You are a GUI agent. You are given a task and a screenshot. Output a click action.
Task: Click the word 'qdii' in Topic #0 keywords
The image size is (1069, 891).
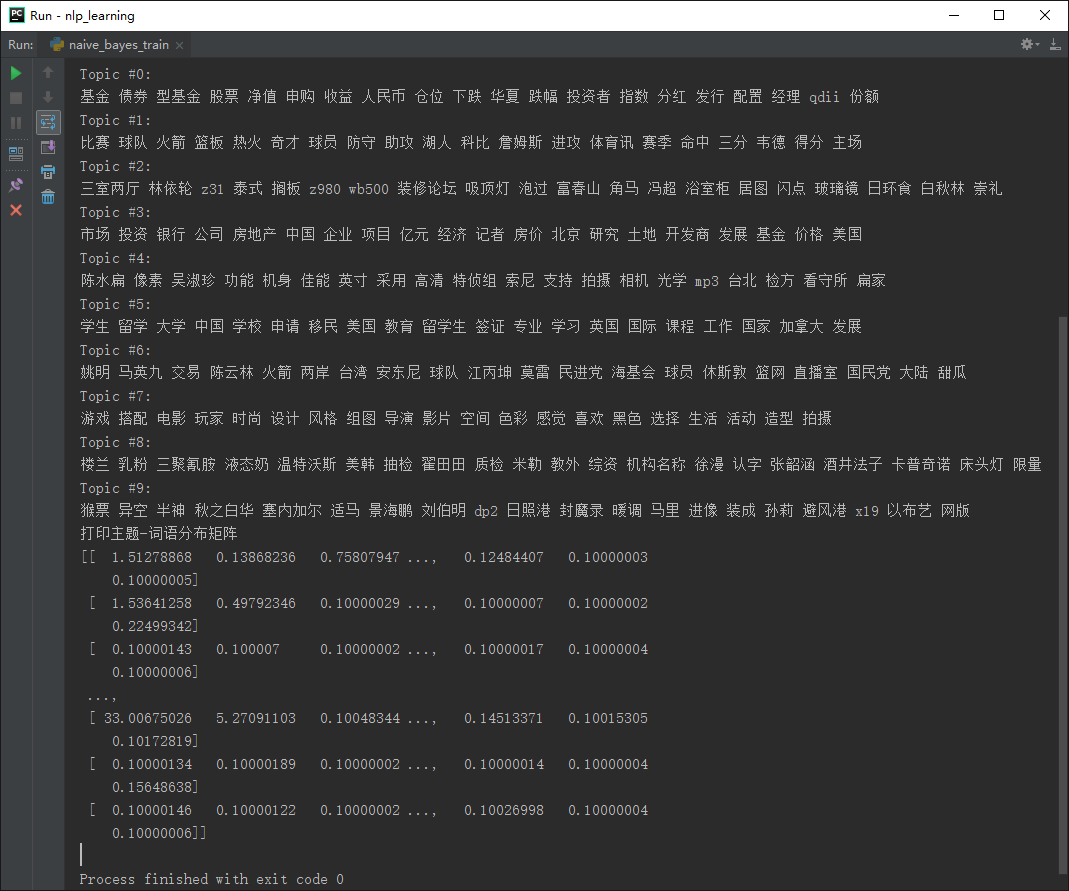point(824,97)
